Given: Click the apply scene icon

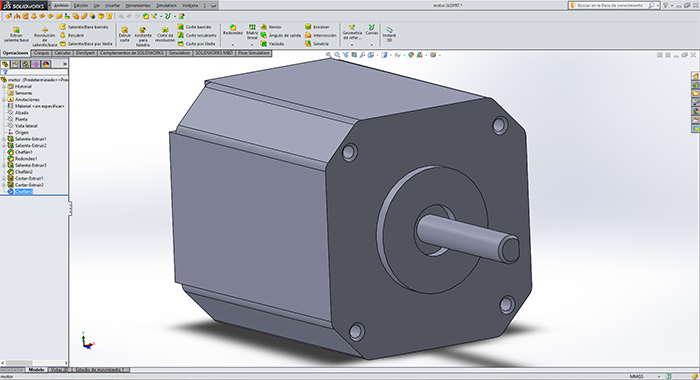Looking at the screenshot, I should [420, 55].
